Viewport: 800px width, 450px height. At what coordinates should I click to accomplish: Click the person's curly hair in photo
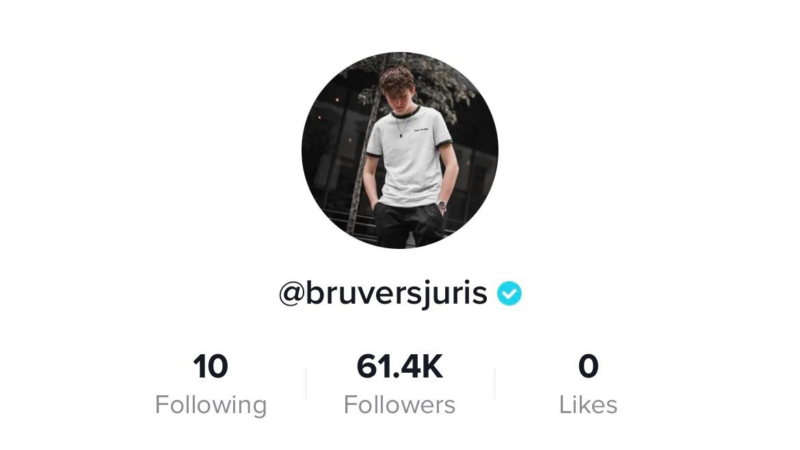[x=397, y=79]
